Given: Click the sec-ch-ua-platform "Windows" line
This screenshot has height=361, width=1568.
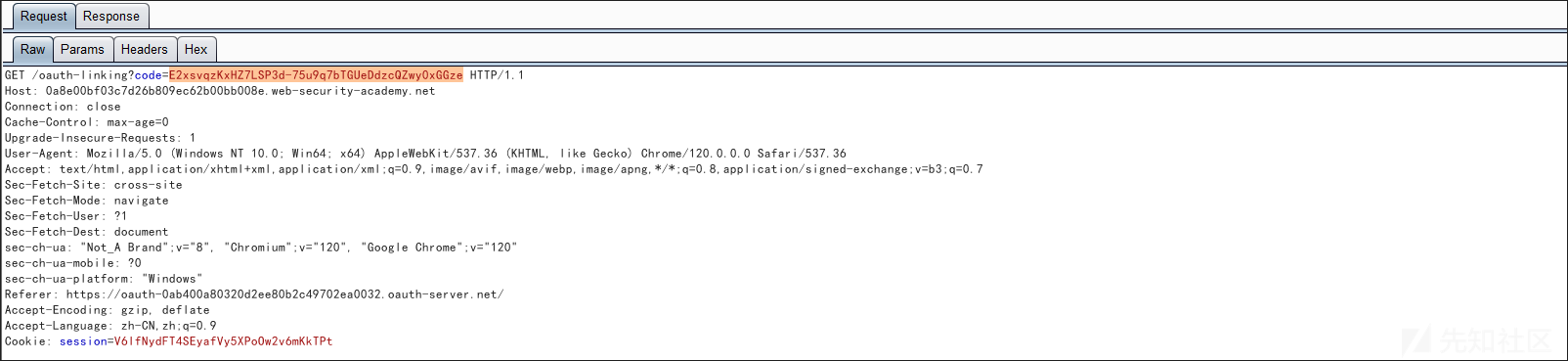Looking at the screenshot, I should pyautogui.click(x=104, y=279).
